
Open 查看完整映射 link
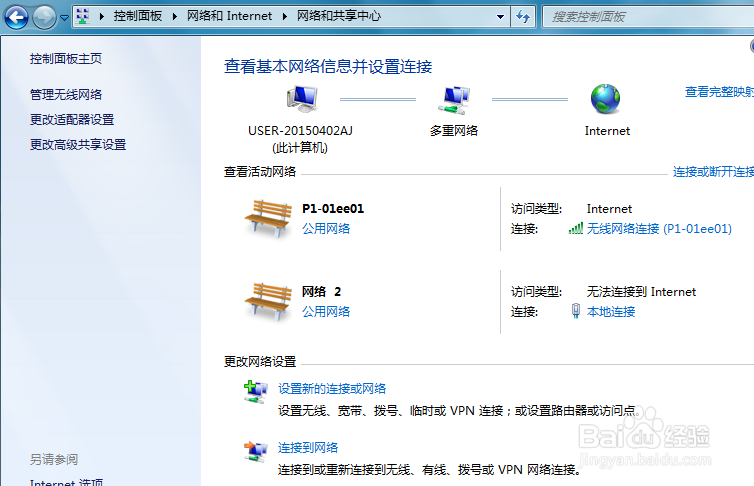(719, 92)
